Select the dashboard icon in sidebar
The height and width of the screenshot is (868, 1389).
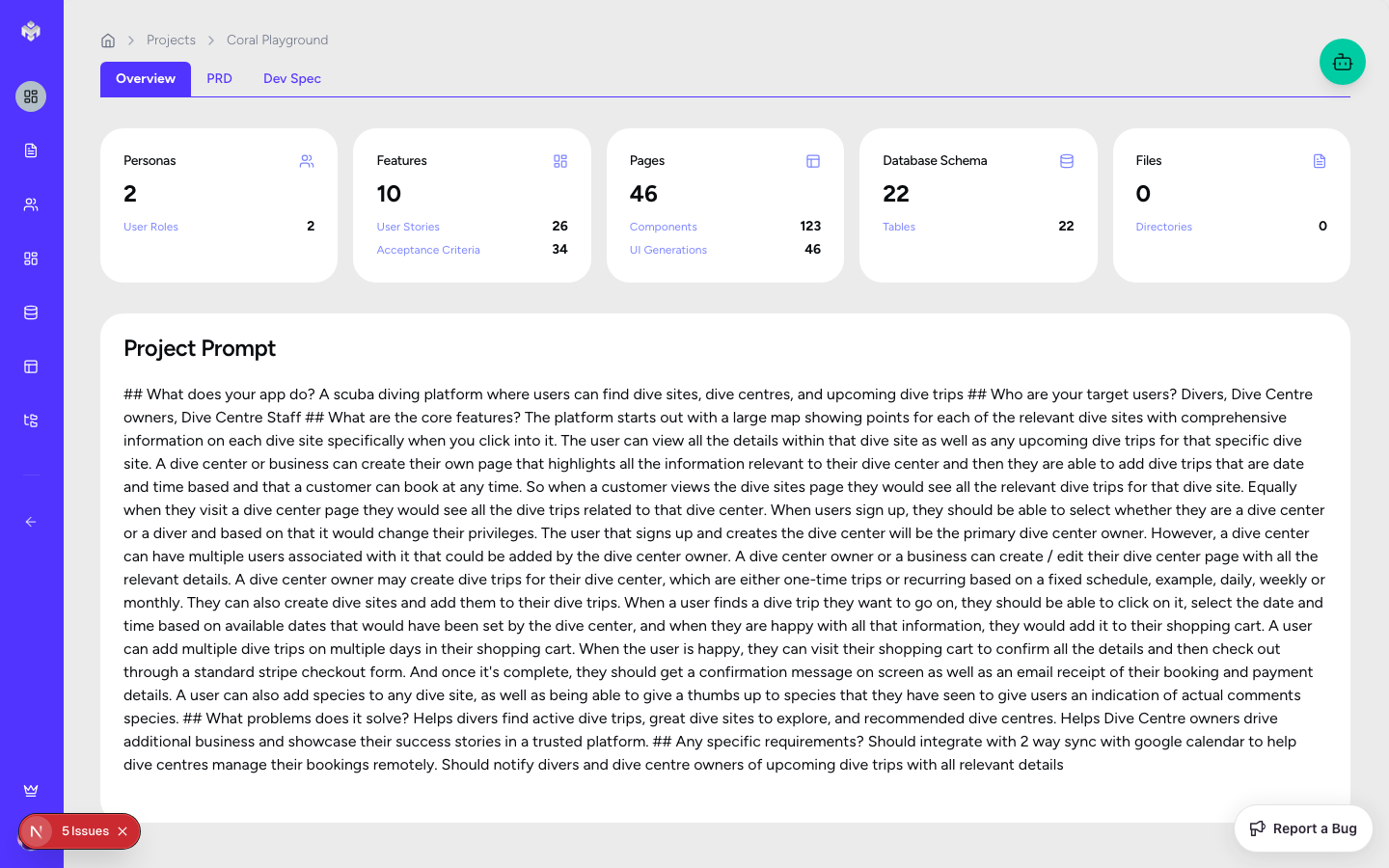click(31, 96)
